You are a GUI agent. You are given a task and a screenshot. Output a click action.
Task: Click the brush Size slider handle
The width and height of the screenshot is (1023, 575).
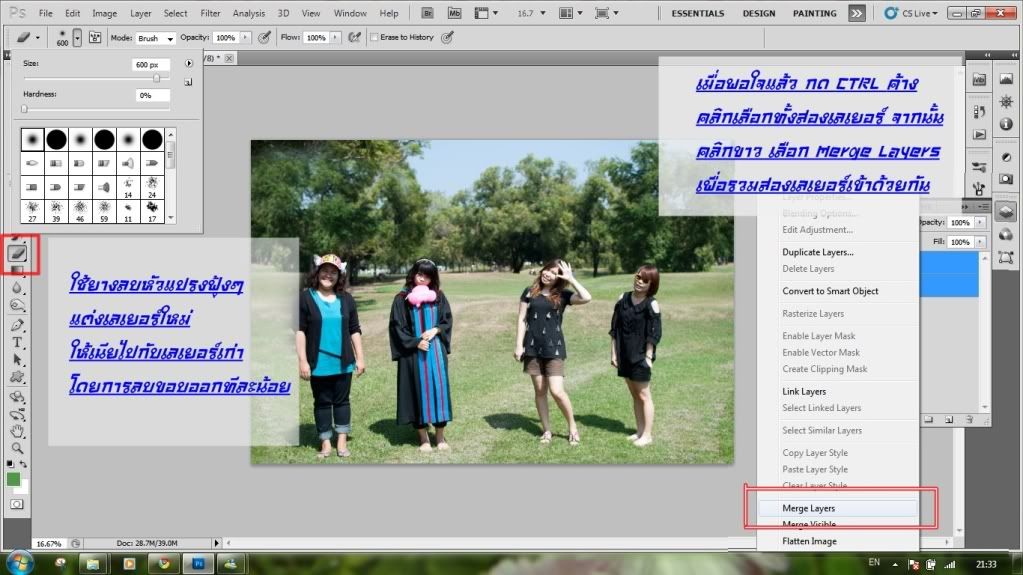click(x=157, y=78)
